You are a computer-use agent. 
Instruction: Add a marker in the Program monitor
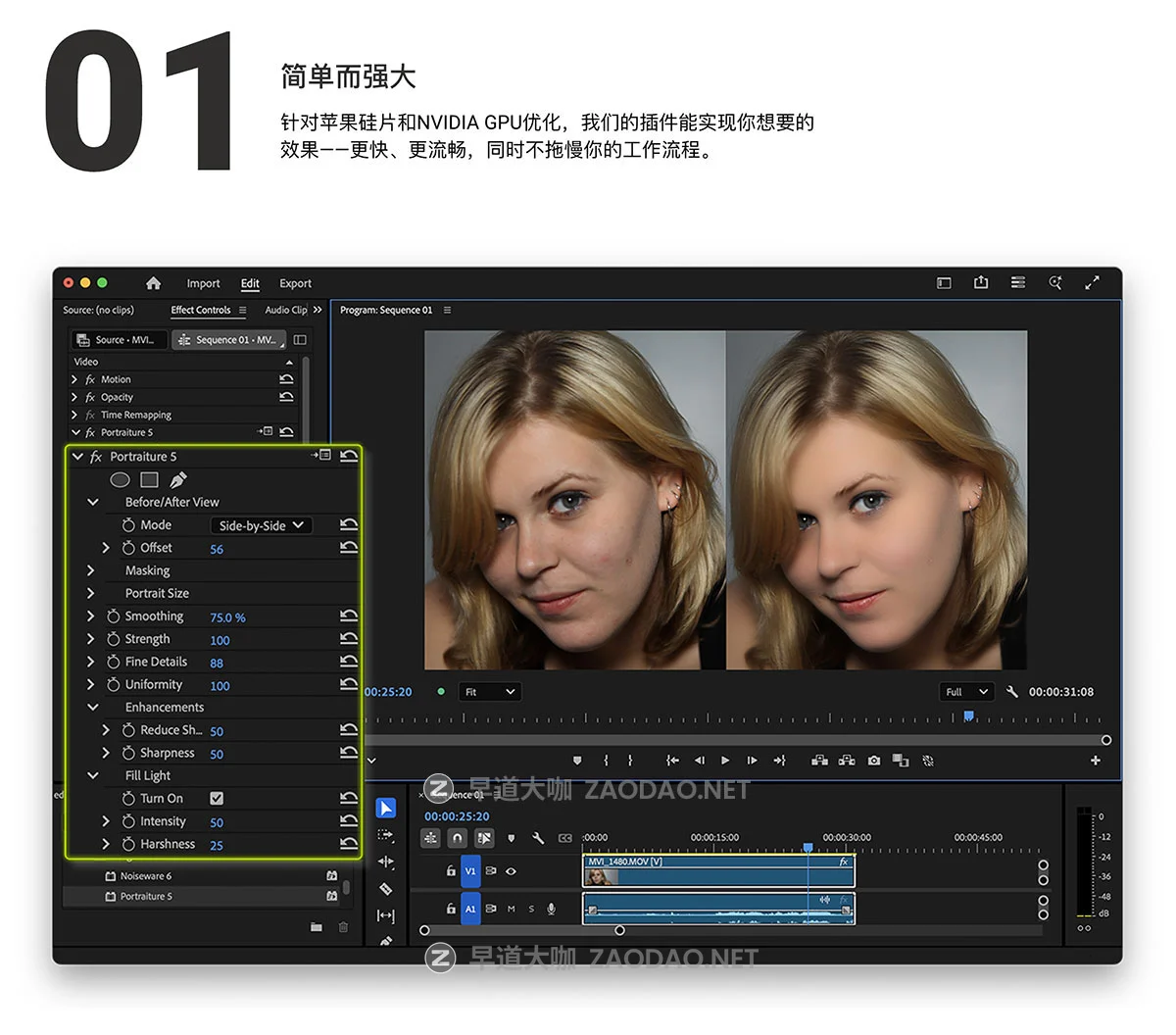click(x=577, y=761)
